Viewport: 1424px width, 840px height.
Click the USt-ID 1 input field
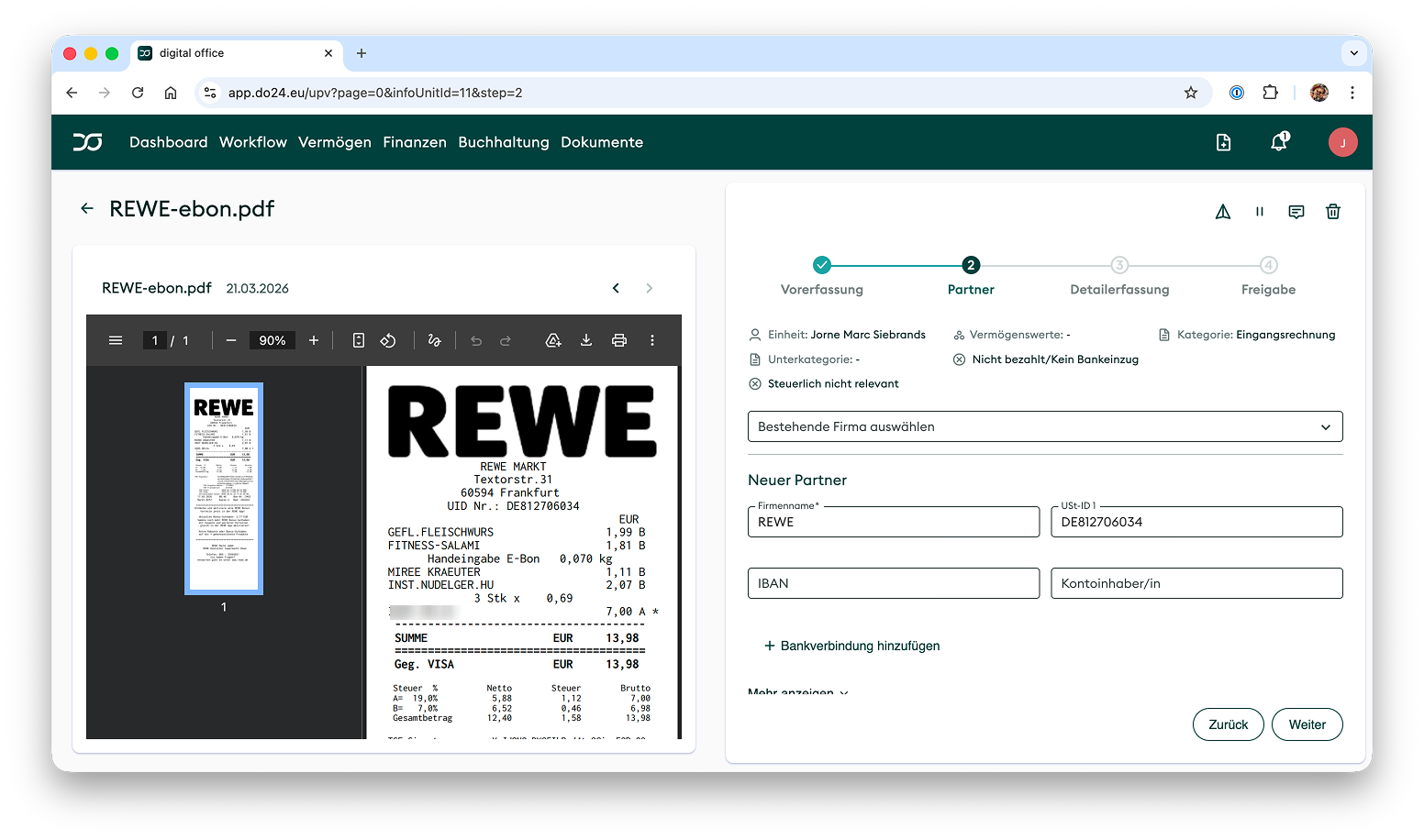[1196, 522]
